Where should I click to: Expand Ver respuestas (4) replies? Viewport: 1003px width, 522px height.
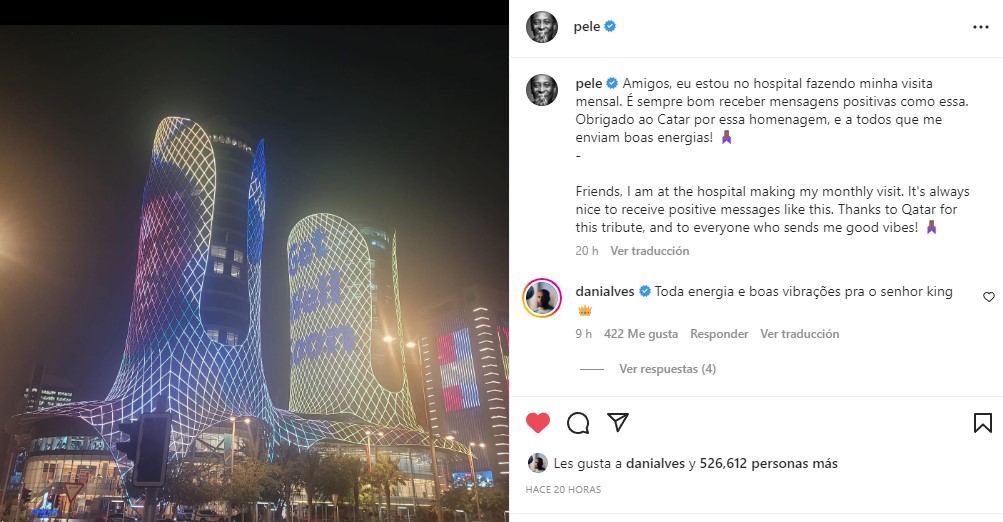point(667,369)
